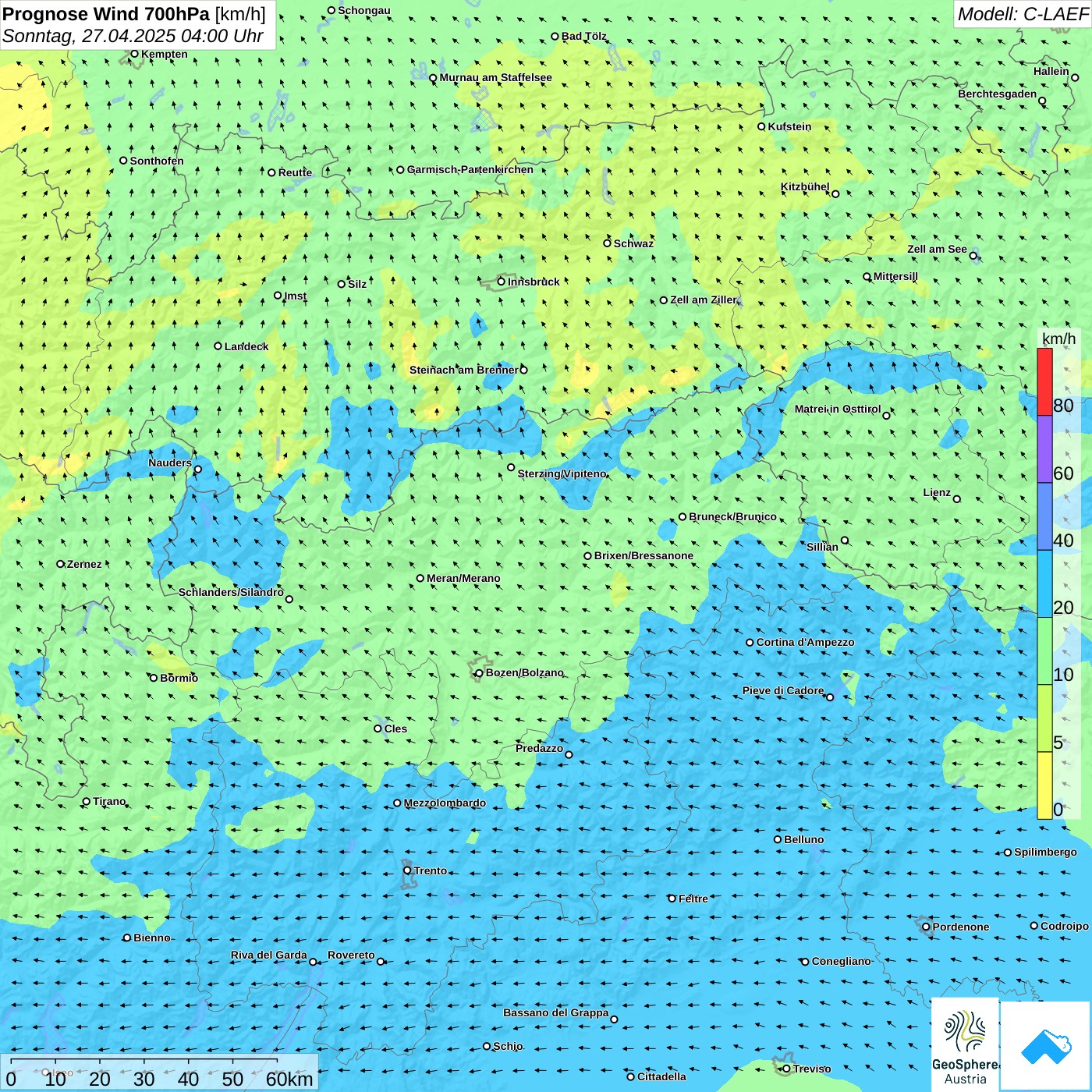Click the '60km' scale bar label
This screenshot has height=1092, width=1092.
click(289, 1079)
